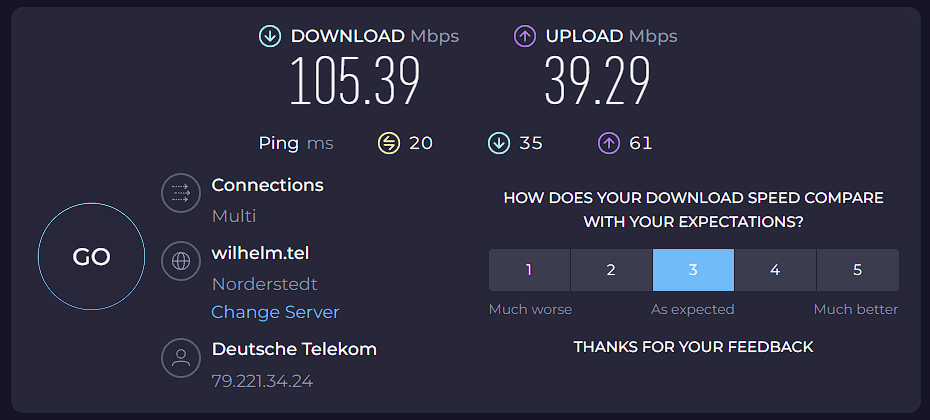Click the Multi connections setting

(x=234, y=216)
